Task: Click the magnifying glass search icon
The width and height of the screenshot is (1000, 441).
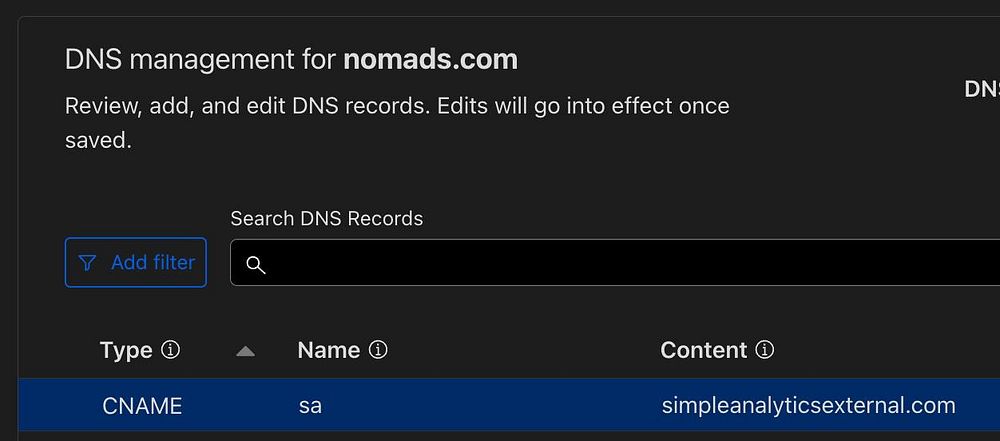Action: [255, 265]
